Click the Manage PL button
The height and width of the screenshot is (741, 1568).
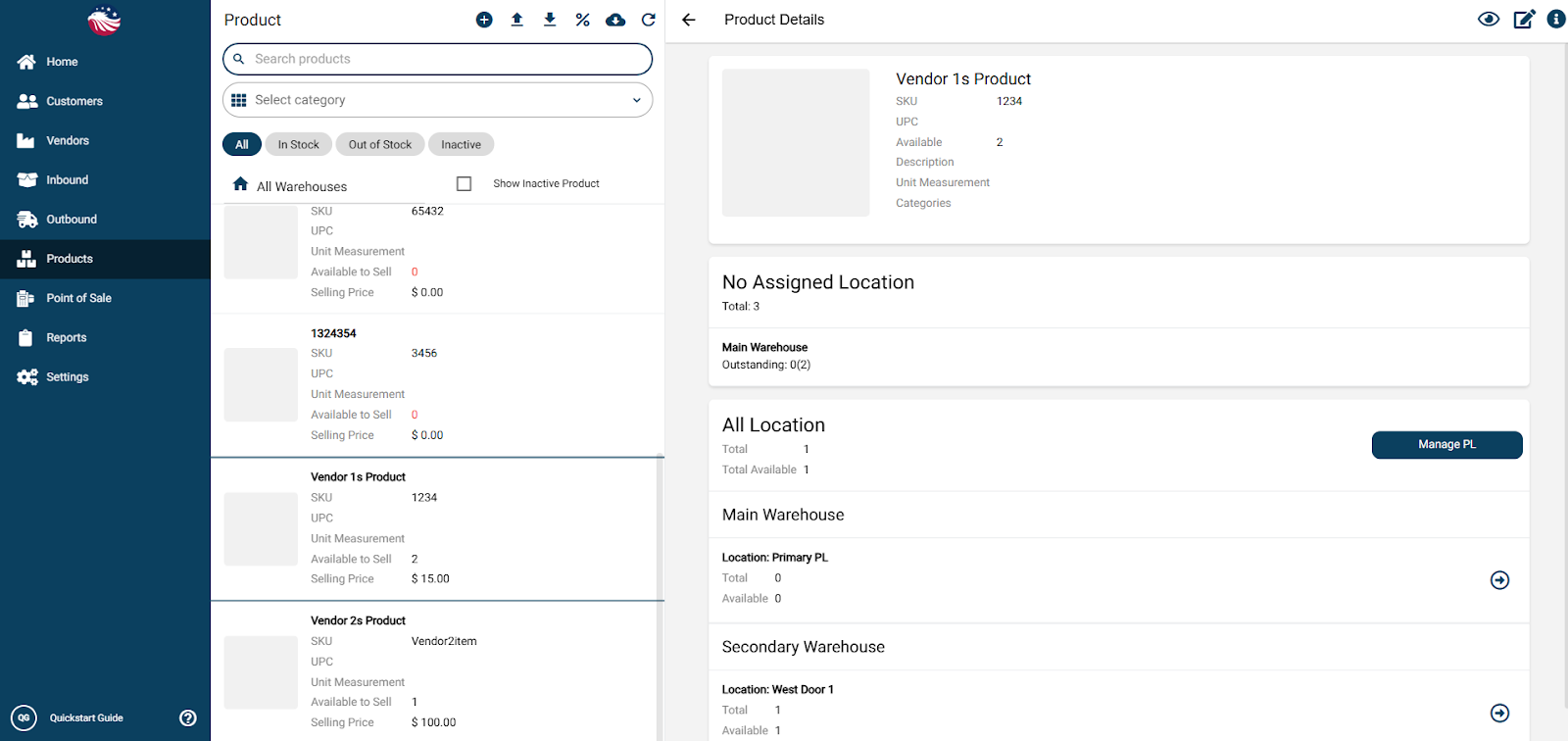click(x=1446, y=444)
